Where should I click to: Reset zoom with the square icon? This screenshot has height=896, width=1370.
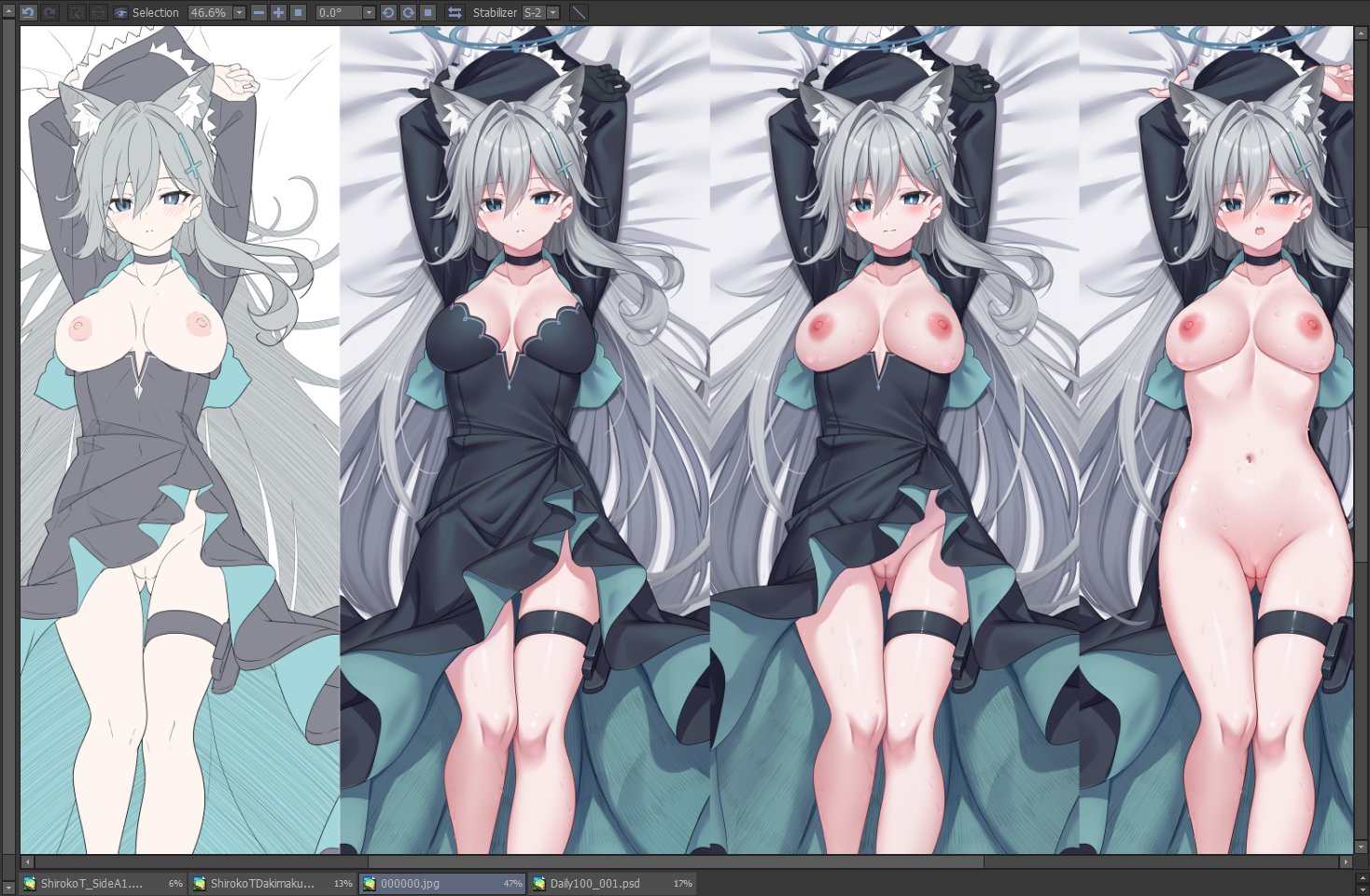pos(298,12)
